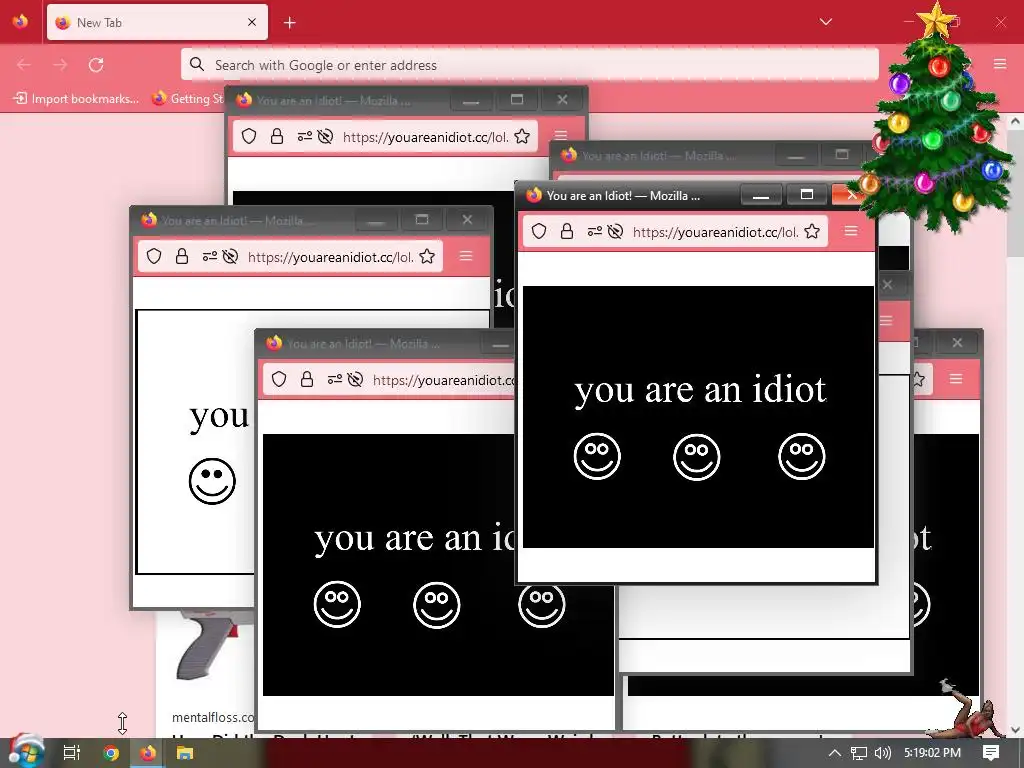
Task: Open the permissions icon in the bottom-center black popup
Action: (x=335, y=379)
